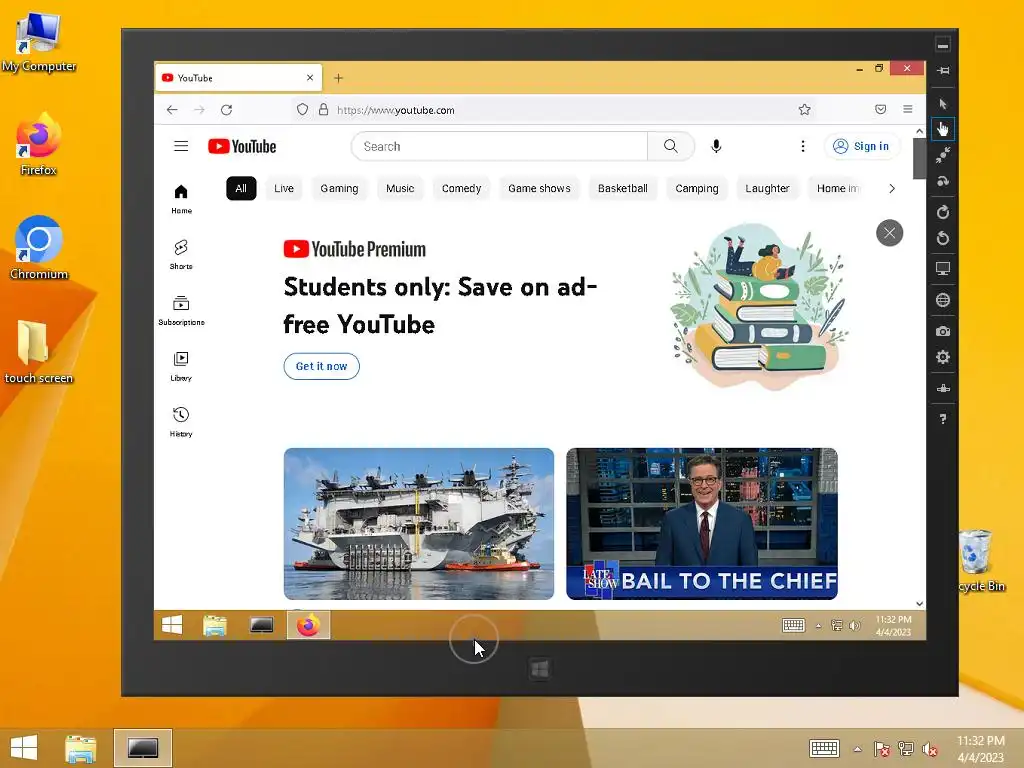The height and width of the screenshot is (768, 1024).
Task: Click the YouTube Search input field
Action: [500, 146]
